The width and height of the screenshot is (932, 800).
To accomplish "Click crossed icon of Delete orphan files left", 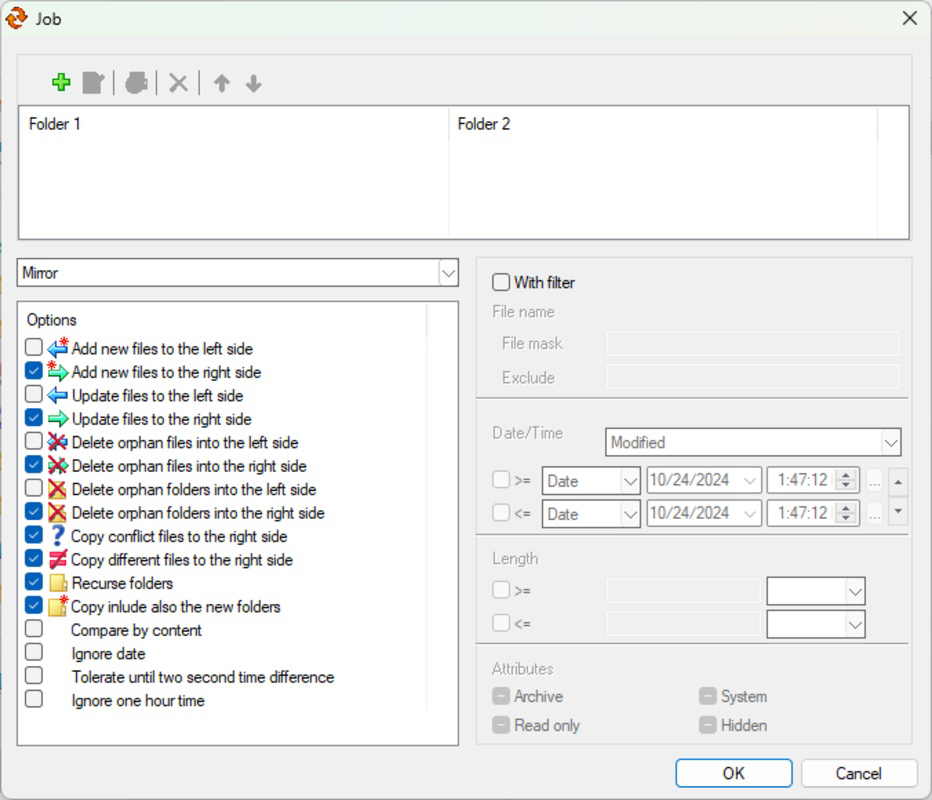I will pyautogui.click(x=58, y=442).
